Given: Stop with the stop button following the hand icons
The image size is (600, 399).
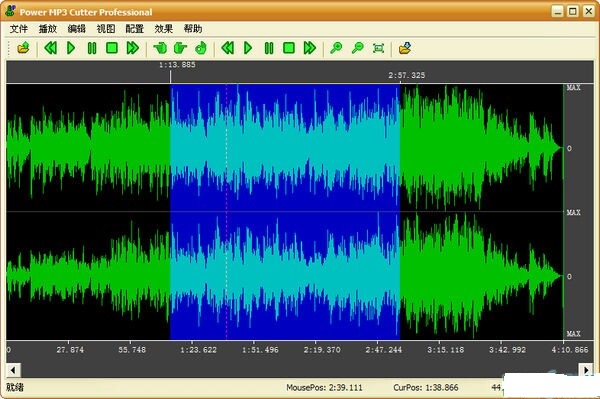Looking at the screenshot, I should (289, 48).
